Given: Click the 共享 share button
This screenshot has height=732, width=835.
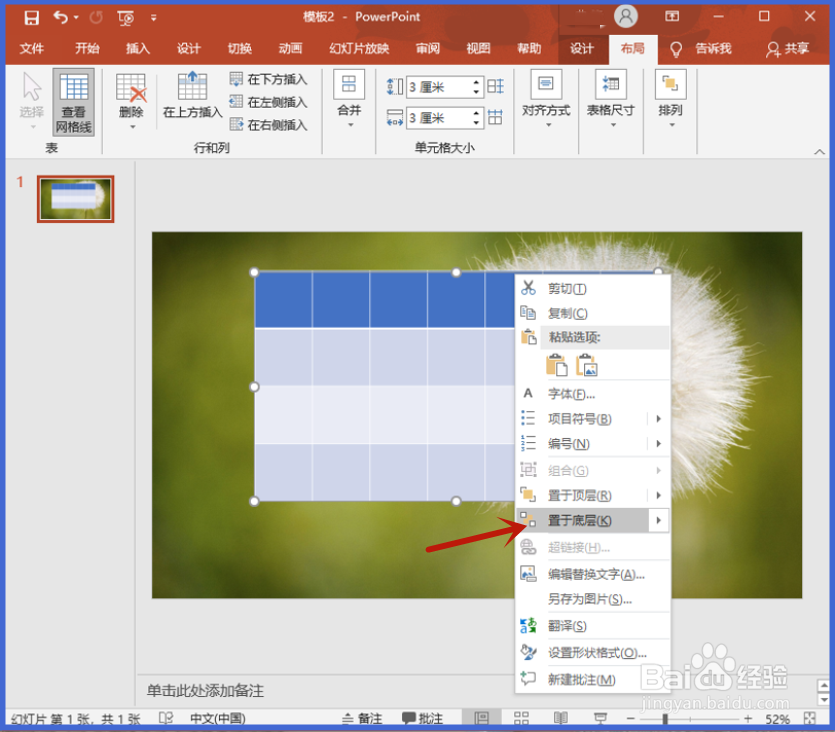Looking at the screenshot, I should click(788, 49).
